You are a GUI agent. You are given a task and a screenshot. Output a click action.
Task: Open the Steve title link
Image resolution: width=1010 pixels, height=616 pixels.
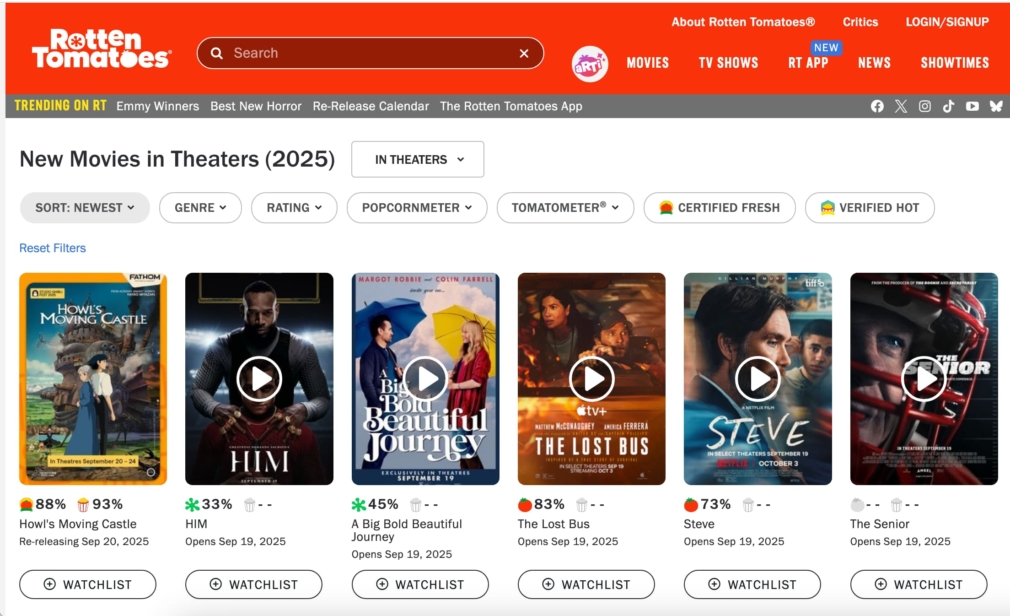pyautogui.click(x=700, y=524)
